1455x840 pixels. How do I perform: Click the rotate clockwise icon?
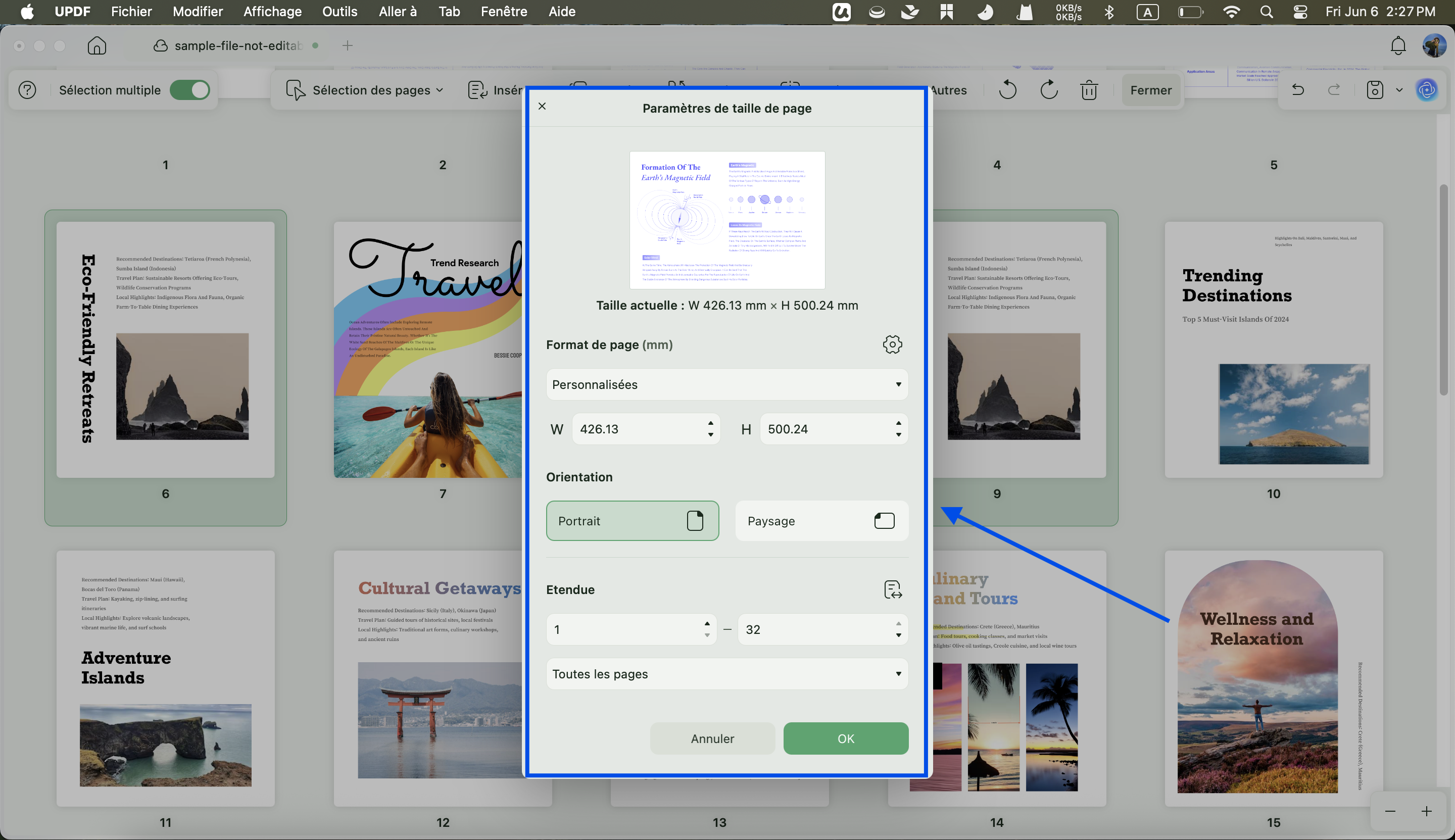click(x=1048, y=90)
